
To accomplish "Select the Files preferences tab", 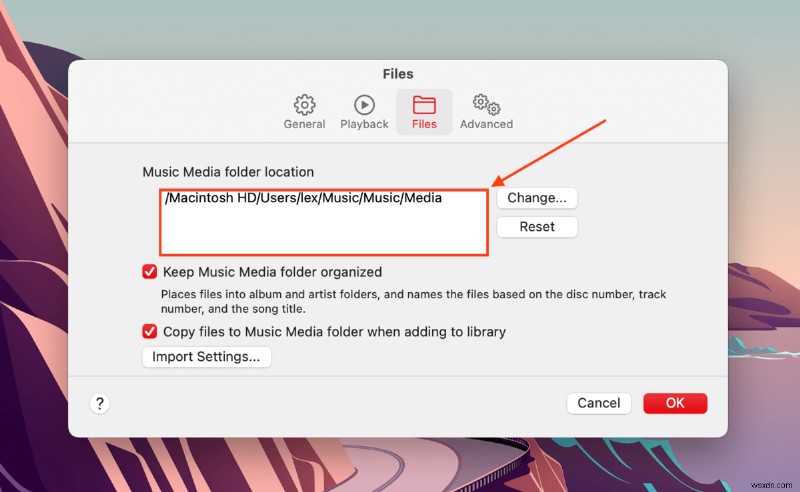I will point(424,112).
